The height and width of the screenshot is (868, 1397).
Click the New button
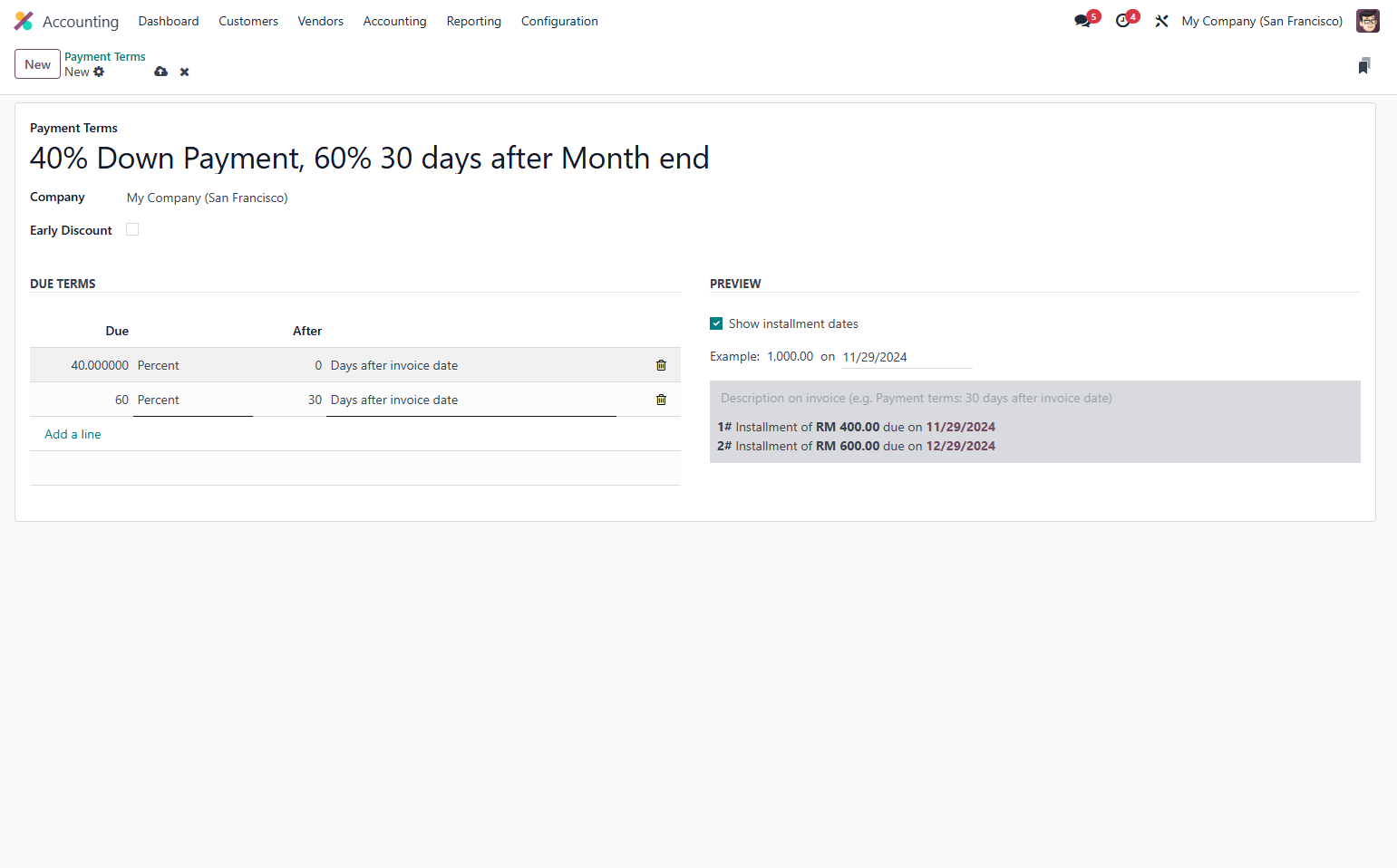[37, 64]
